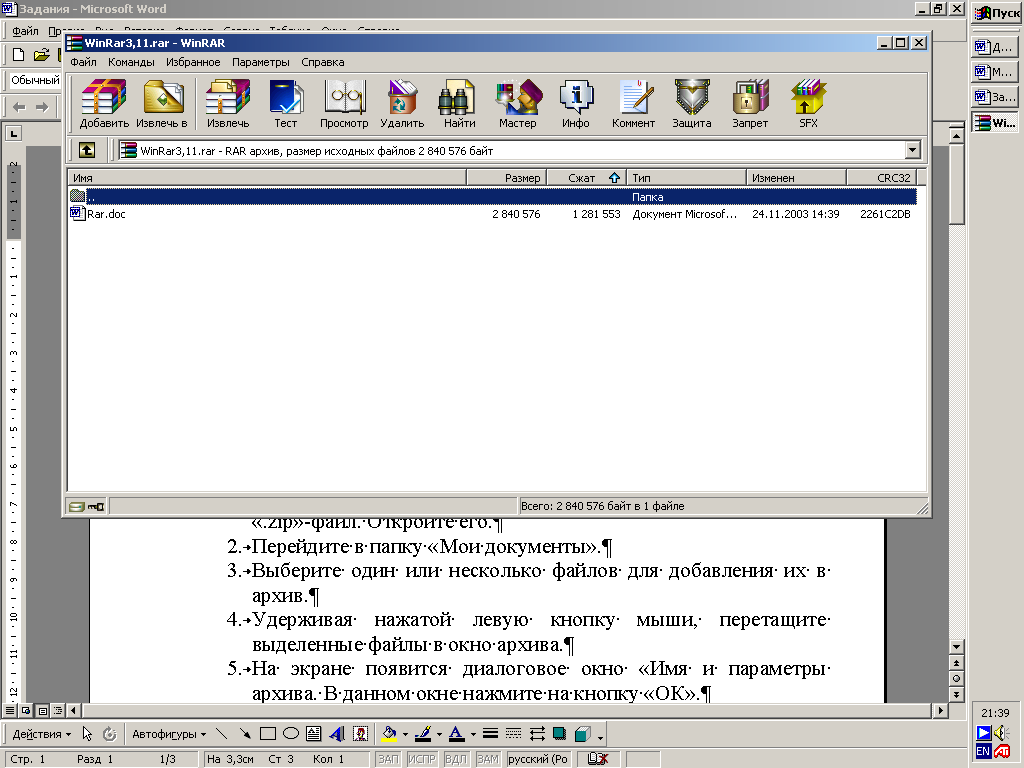The image size is (1024, 768).
Task: Sort file list by Размер column
Action: tap(506, 178)
